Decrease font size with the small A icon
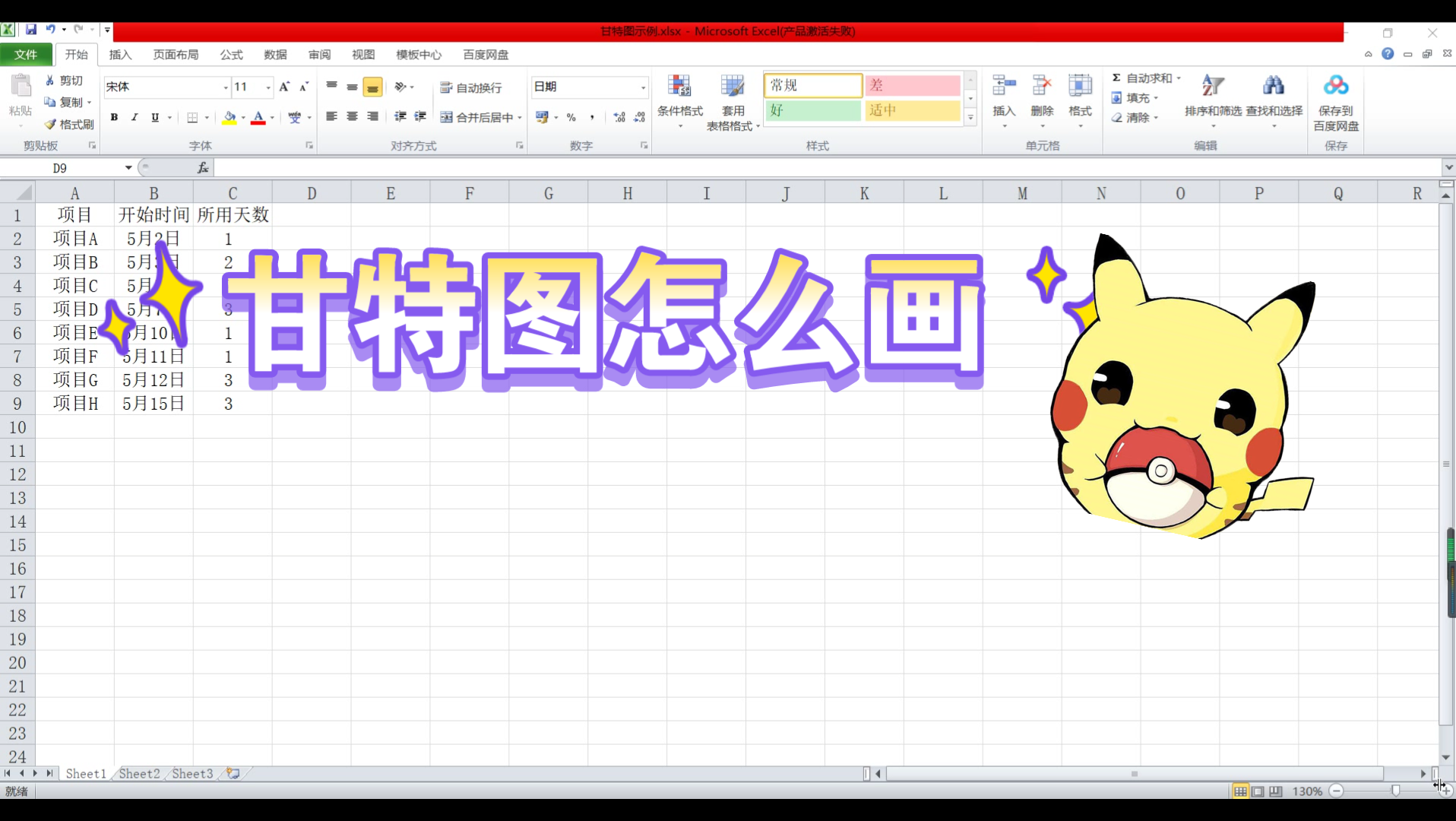This screenshot has width=1456, height=821. 303,87
